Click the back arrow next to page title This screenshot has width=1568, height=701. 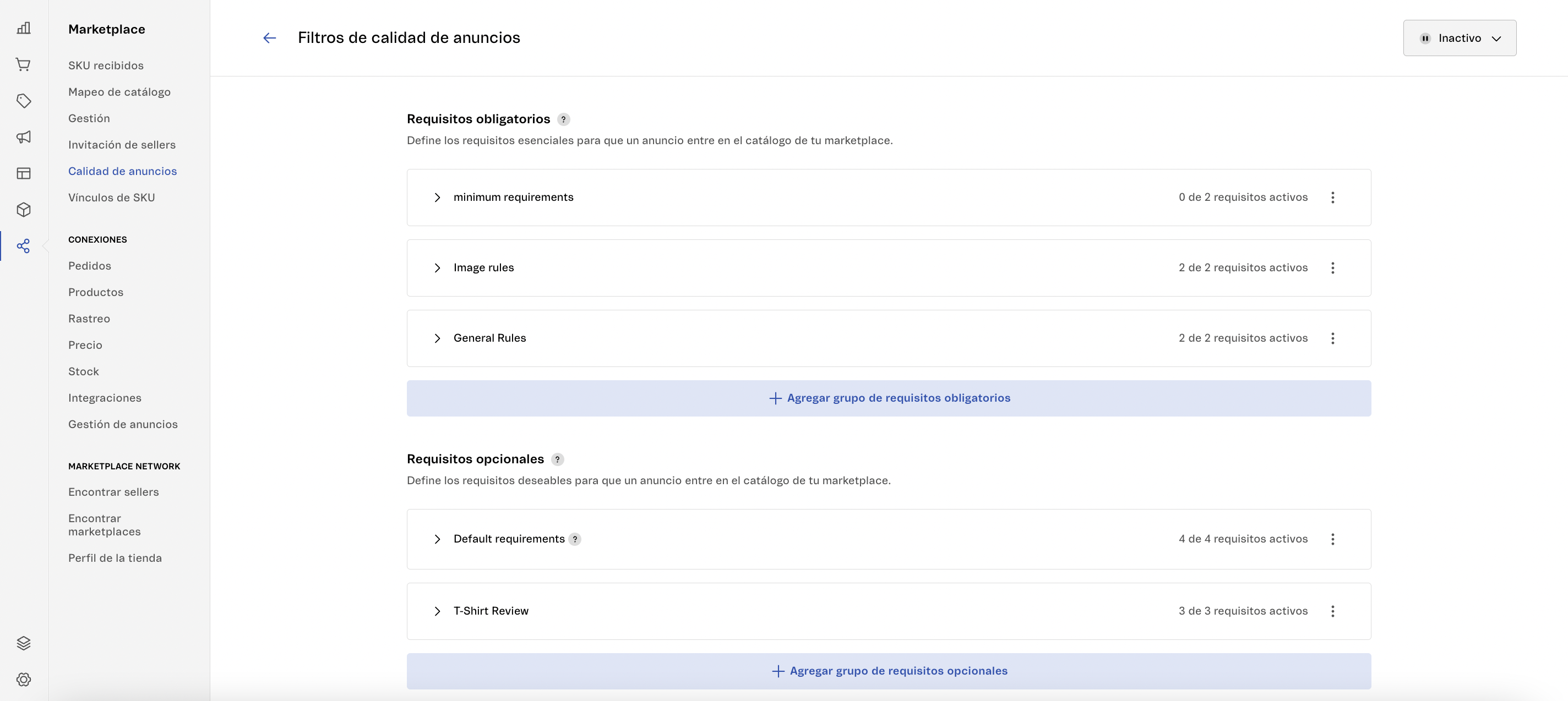[270, 38]
